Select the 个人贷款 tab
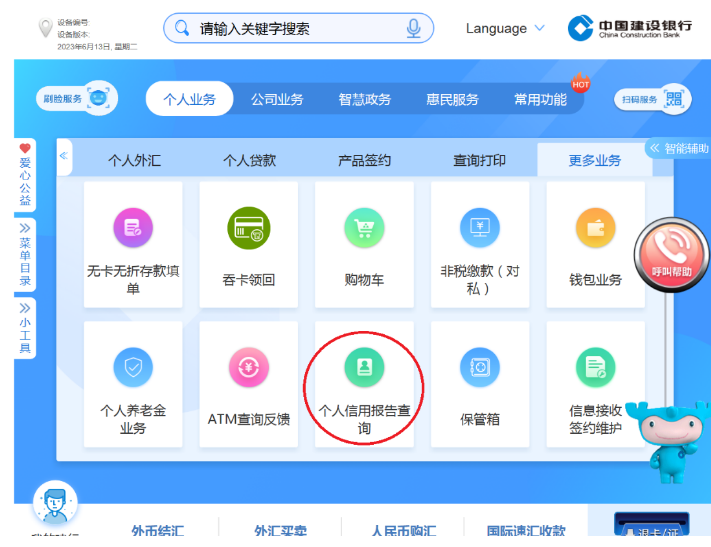 click(x=249, y=160)
